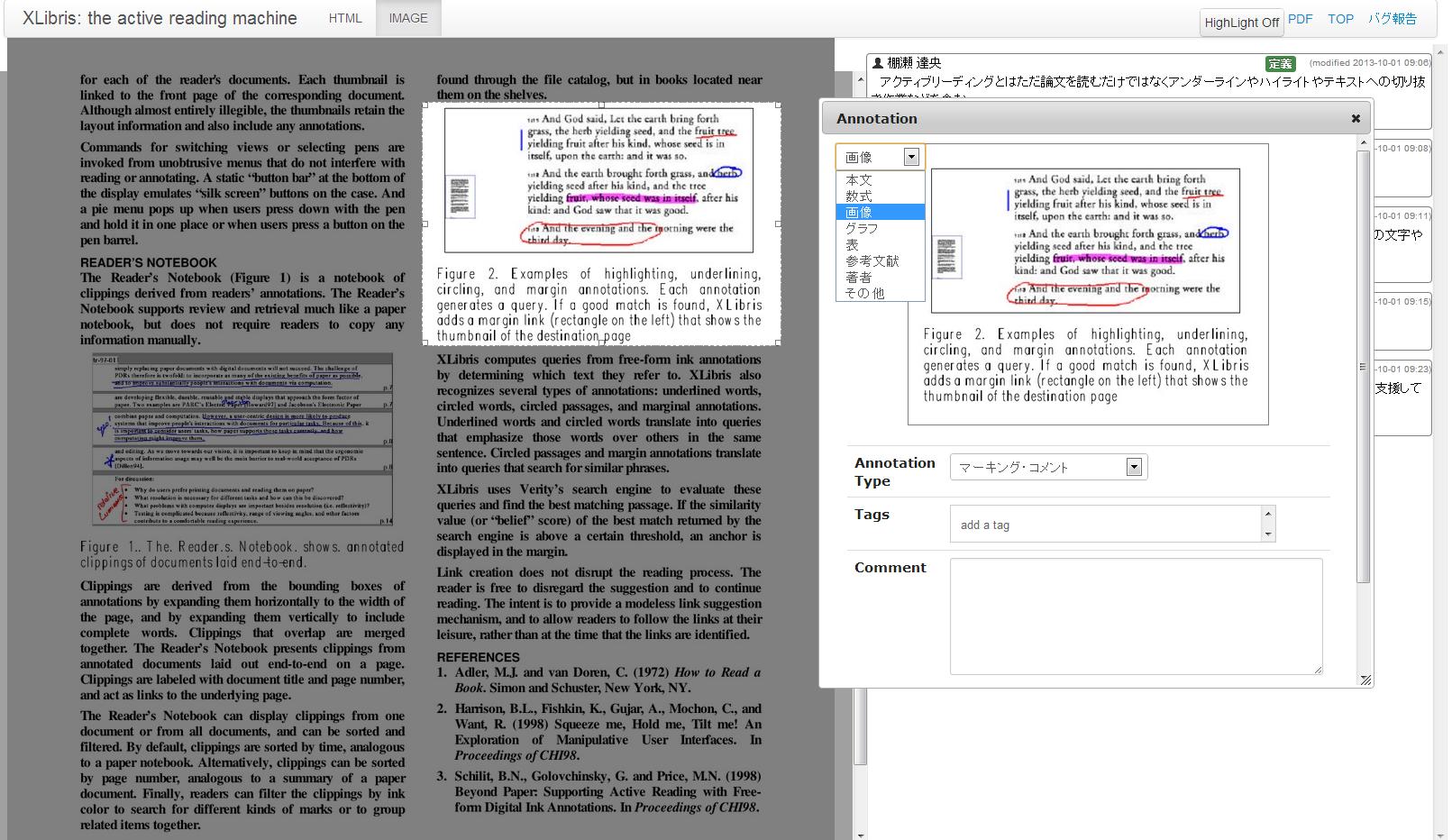Open the PDF link
Screen dimensions: 1452x840
(1300, 18)
